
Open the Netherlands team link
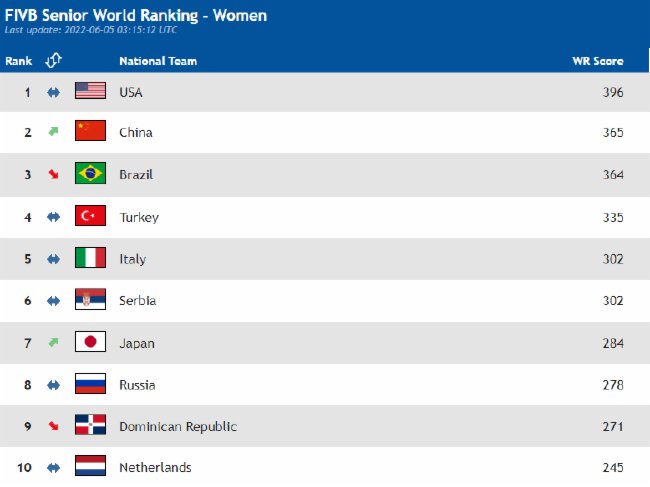click(155, 468)
